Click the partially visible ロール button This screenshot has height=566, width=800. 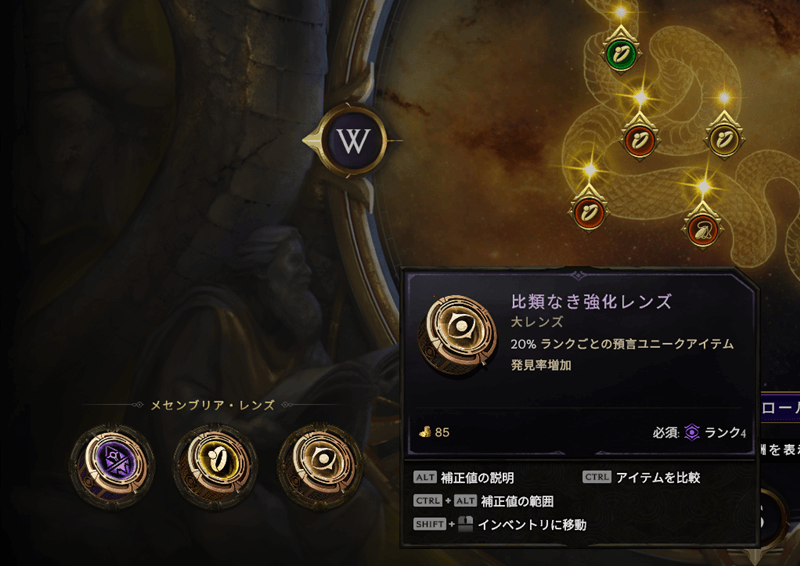780,407
